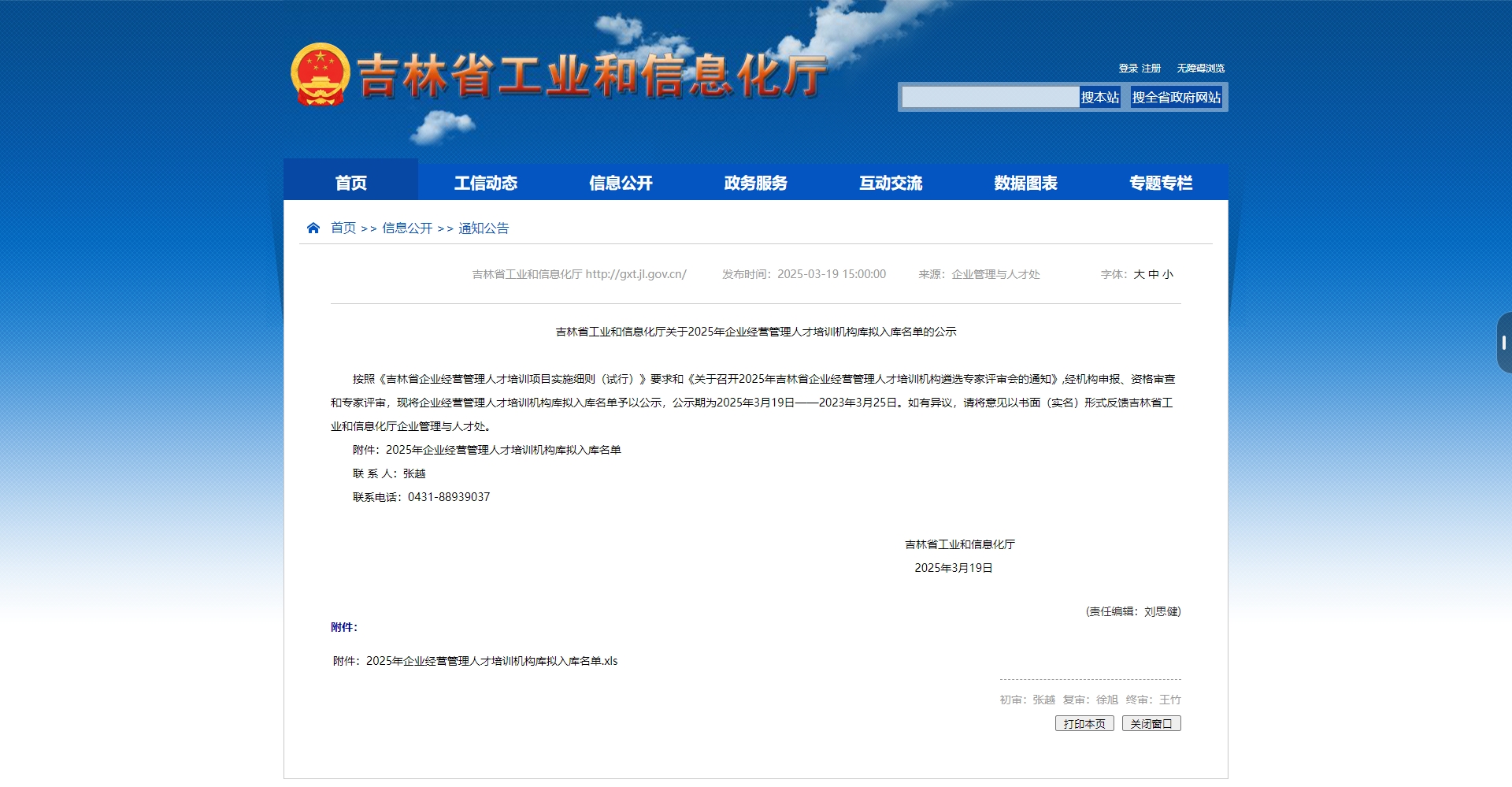Open the floating side panel handle
This screenshot has width=1512, height=787.
point(1503,343)
